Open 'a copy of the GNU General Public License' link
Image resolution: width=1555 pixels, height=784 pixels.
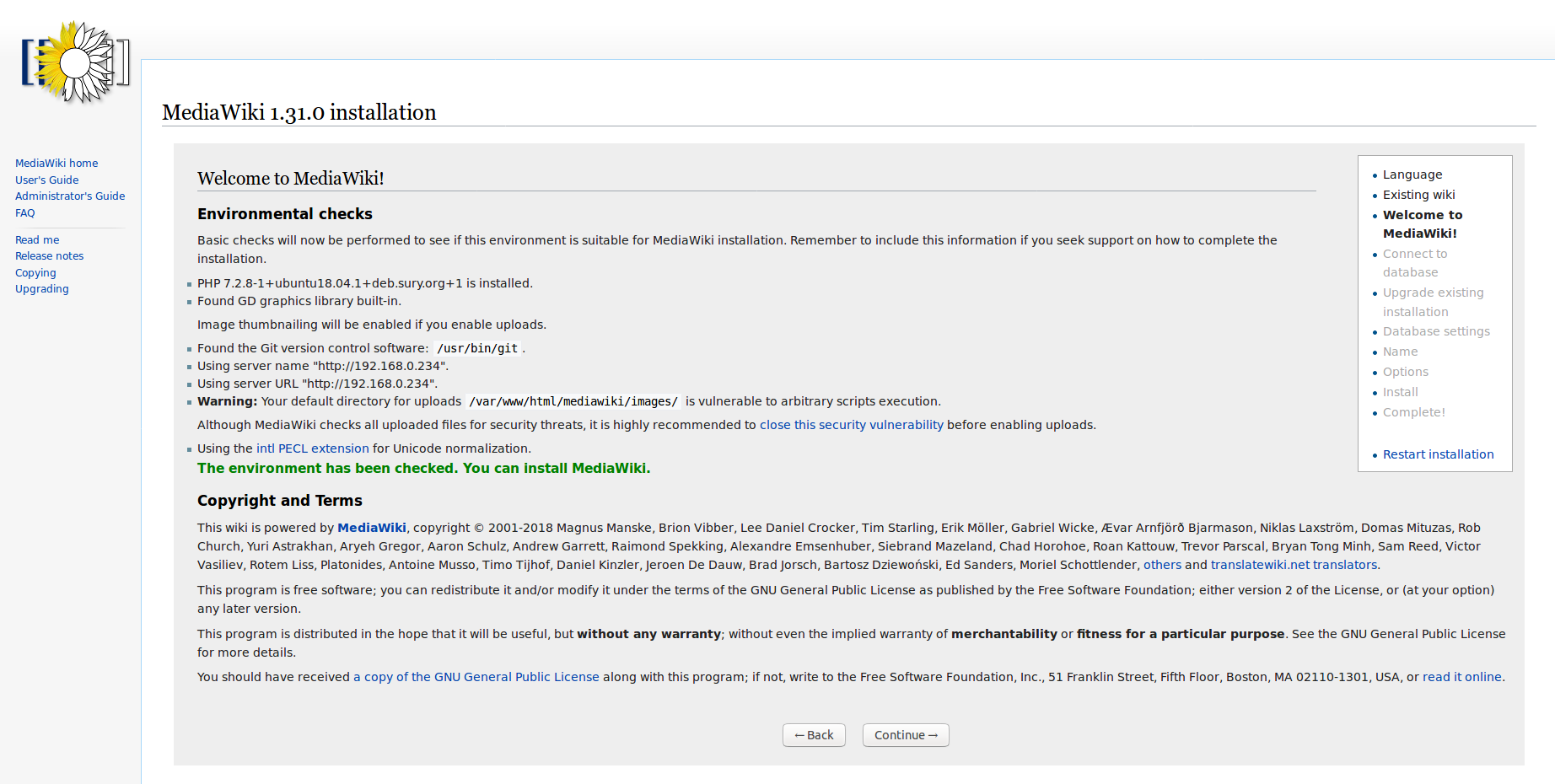tap(476, 677)
